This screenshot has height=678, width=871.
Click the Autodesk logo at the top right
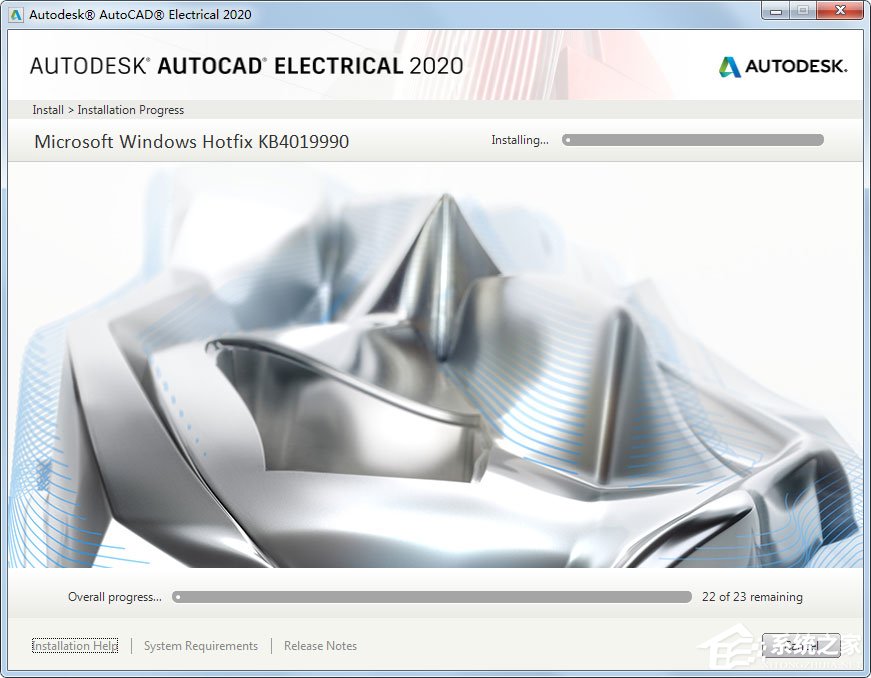[x=783, y=68]
